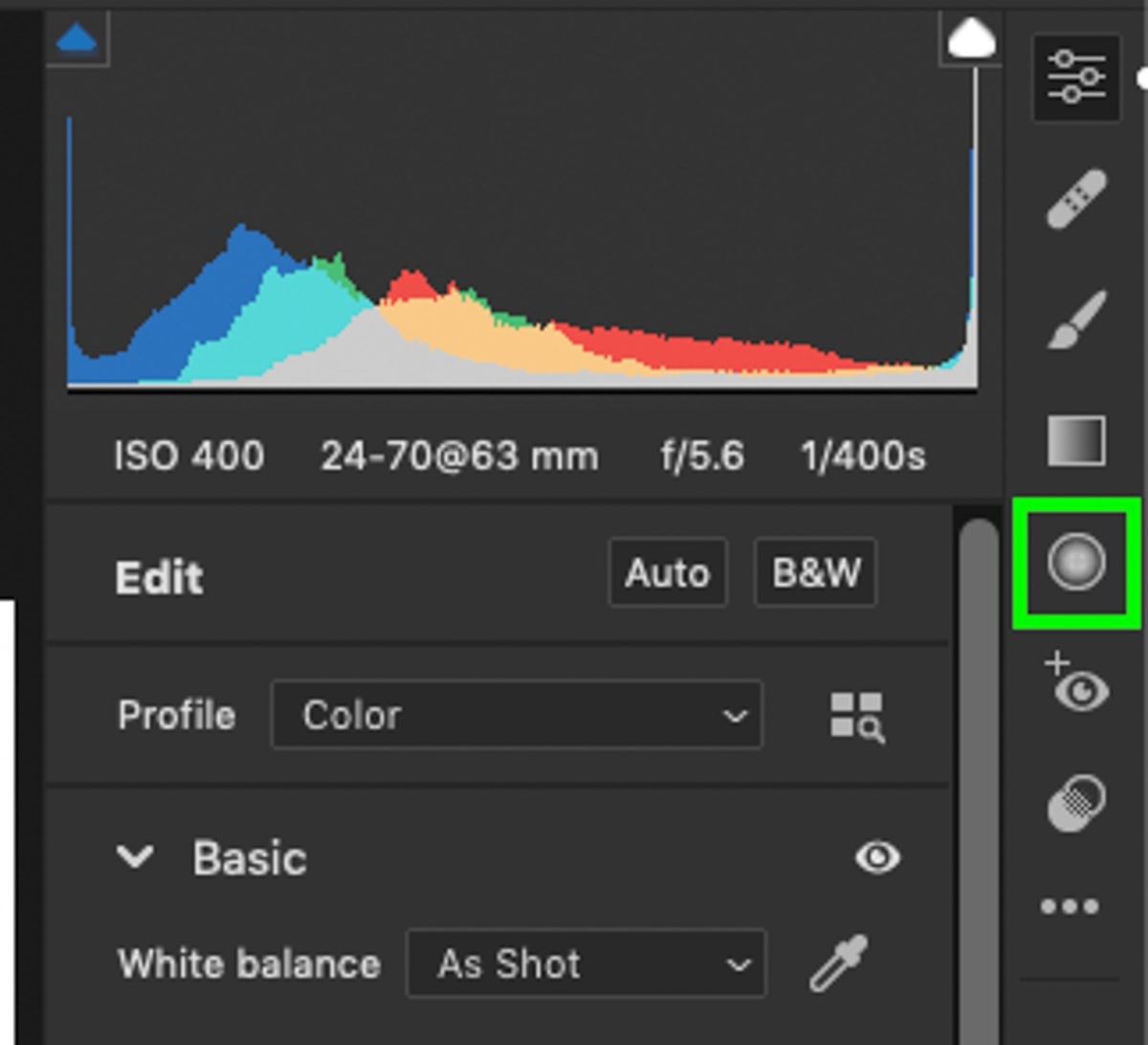Open the Profile dropdown showing Color

tap(517, 715)
